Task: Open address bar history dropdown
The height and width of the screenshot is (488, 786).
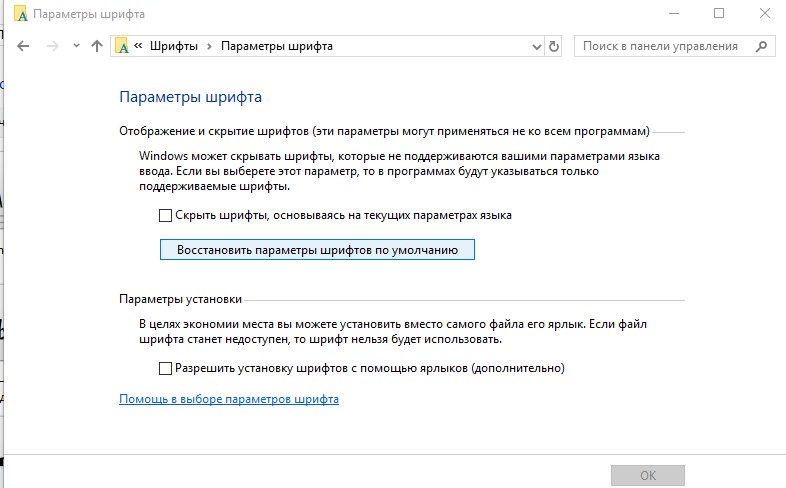Action: (536, 47)
